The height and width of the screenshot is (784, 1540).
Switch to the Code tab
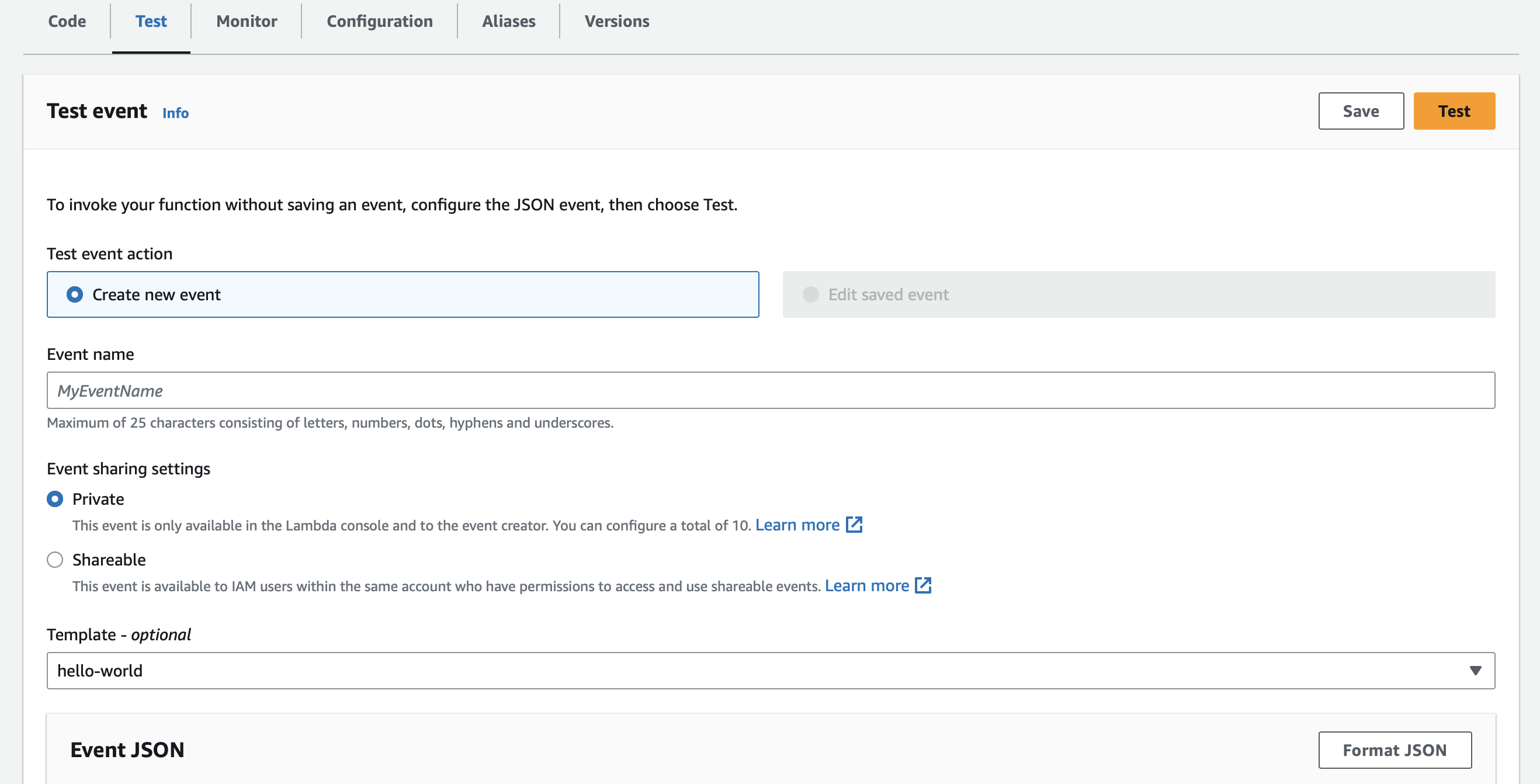click(67, 22)
